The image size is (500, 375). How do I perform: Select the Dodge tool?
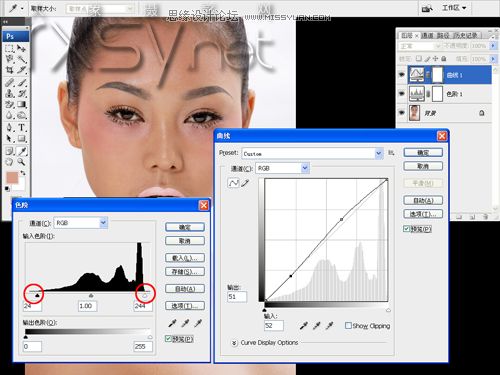coord(22,115)
